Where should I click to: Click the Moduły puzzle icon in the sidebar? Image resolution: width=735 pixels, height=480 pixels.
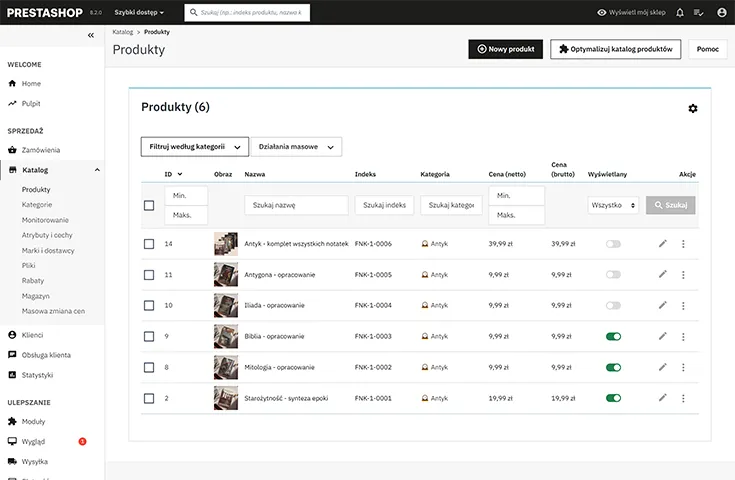click(12, 421)
